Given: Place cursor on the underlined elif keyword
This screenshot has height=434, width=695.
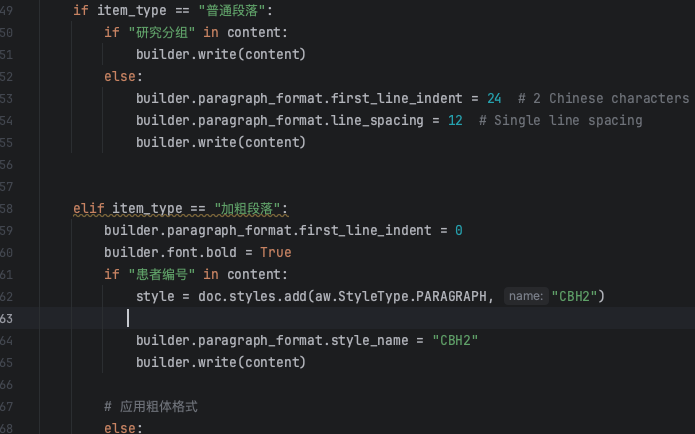Looking at the screenshot, I should click(x=89, y=208).
